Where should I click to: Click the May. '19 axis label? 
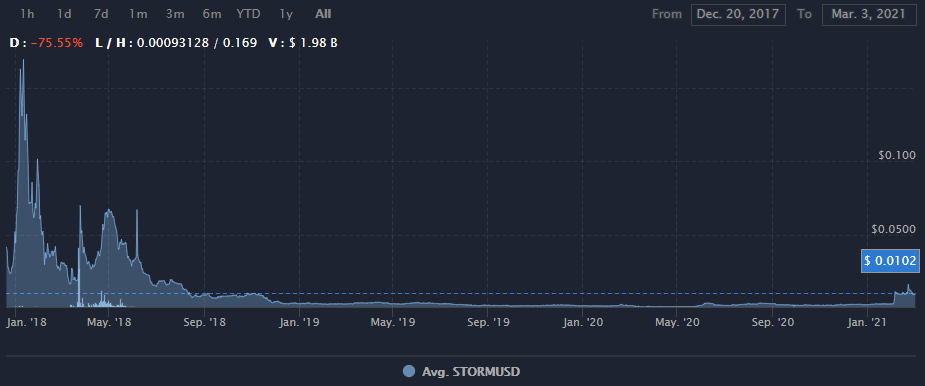(393, 322)
